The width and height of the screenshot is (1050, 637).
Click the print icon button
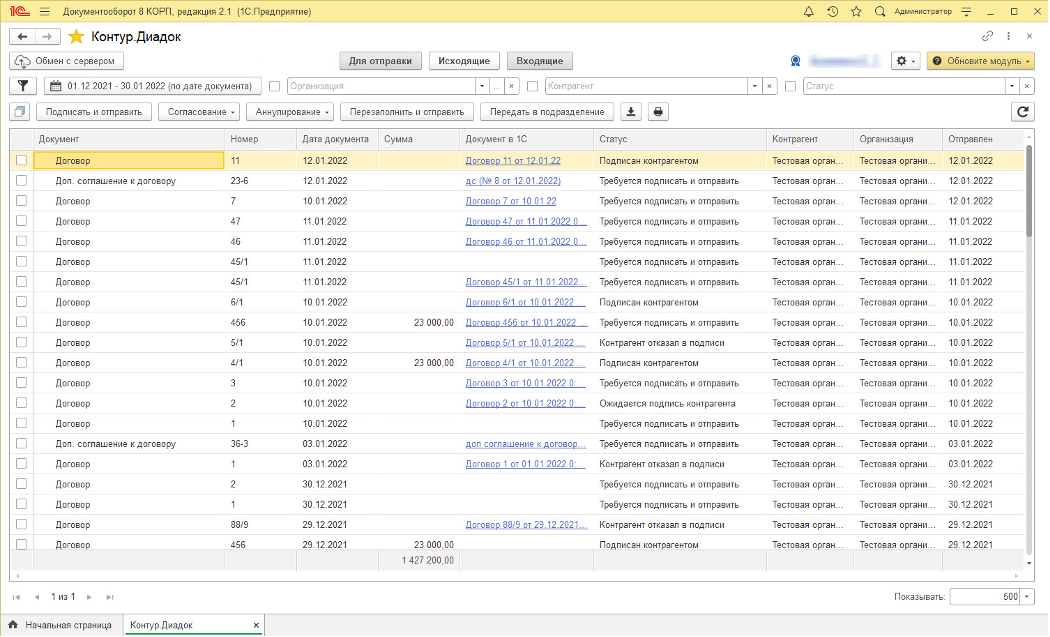click(x=658, y=112)
